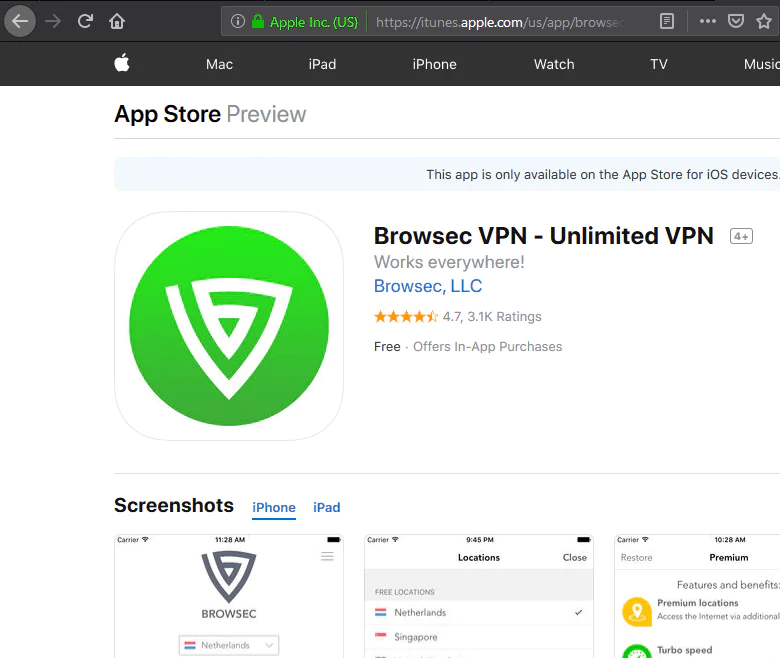Click the Works everywhere! subtitle
The image size is (780, 658).
449,262
